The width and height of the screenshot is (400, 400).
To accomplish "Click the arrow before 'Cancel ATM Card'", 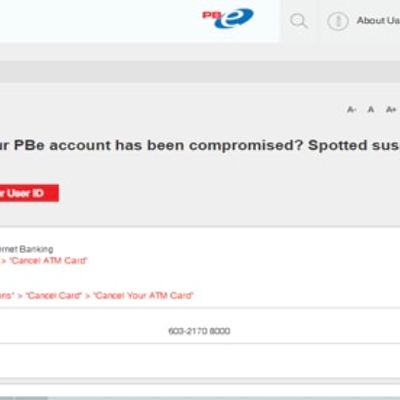I will pos(4,261).
